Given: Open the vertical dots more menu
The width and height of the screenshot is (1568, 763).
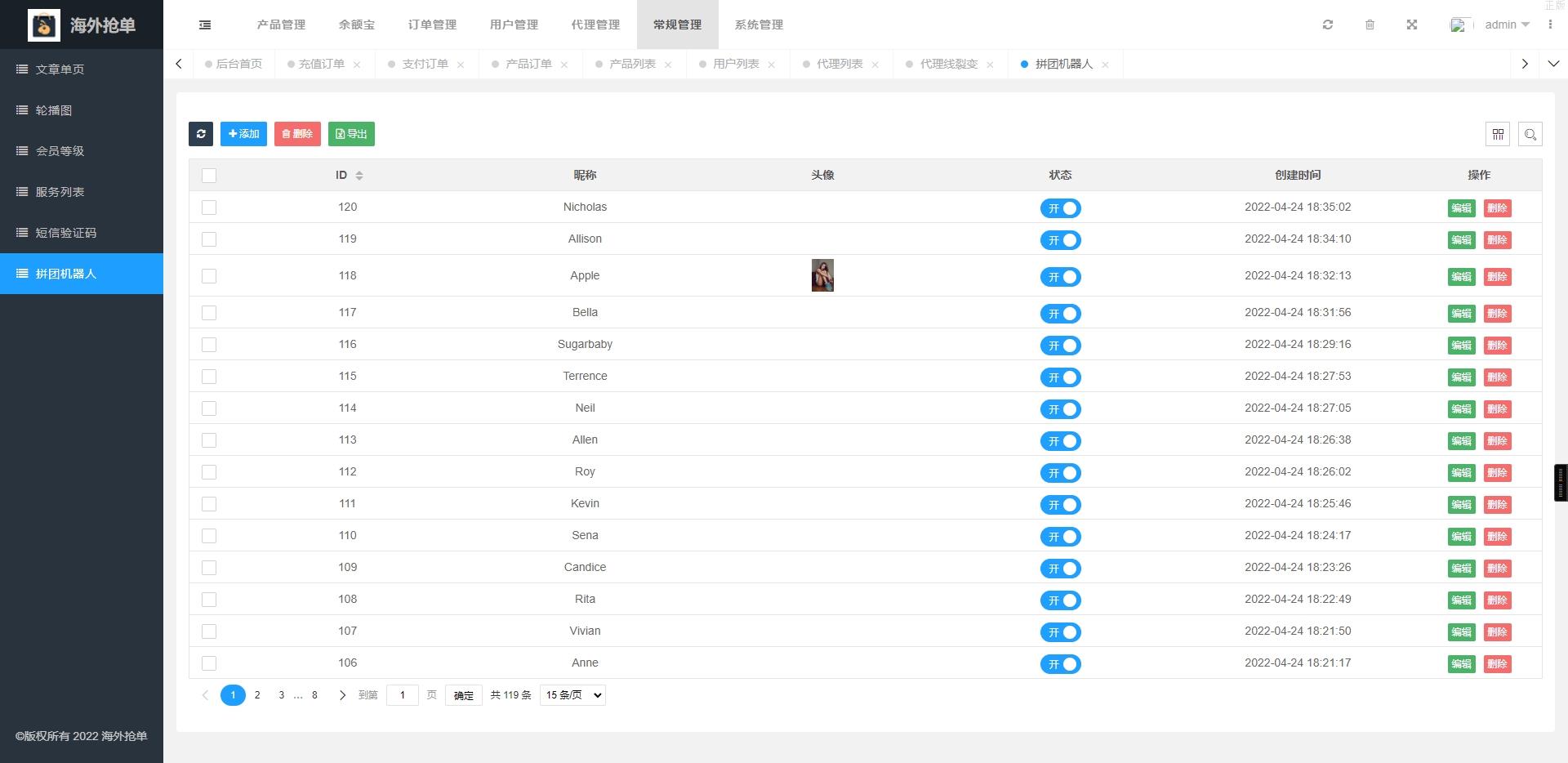Looking at the screenshot, I should [x=1550, y=25].
